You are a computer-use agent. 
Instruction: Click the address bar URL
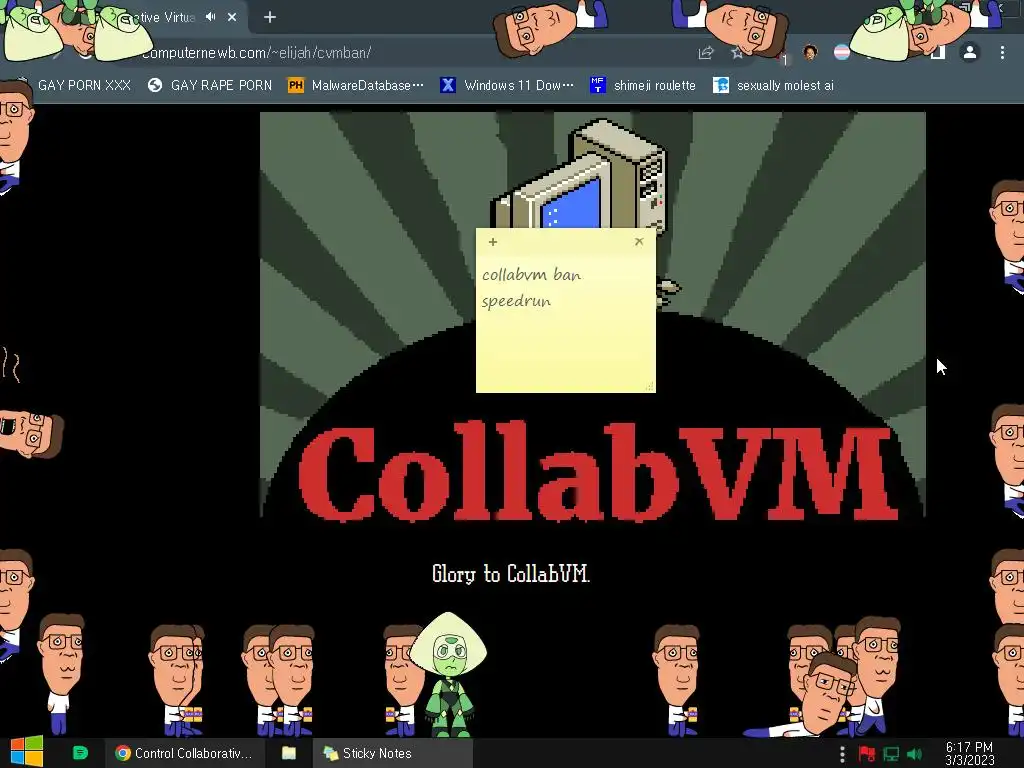256,53
